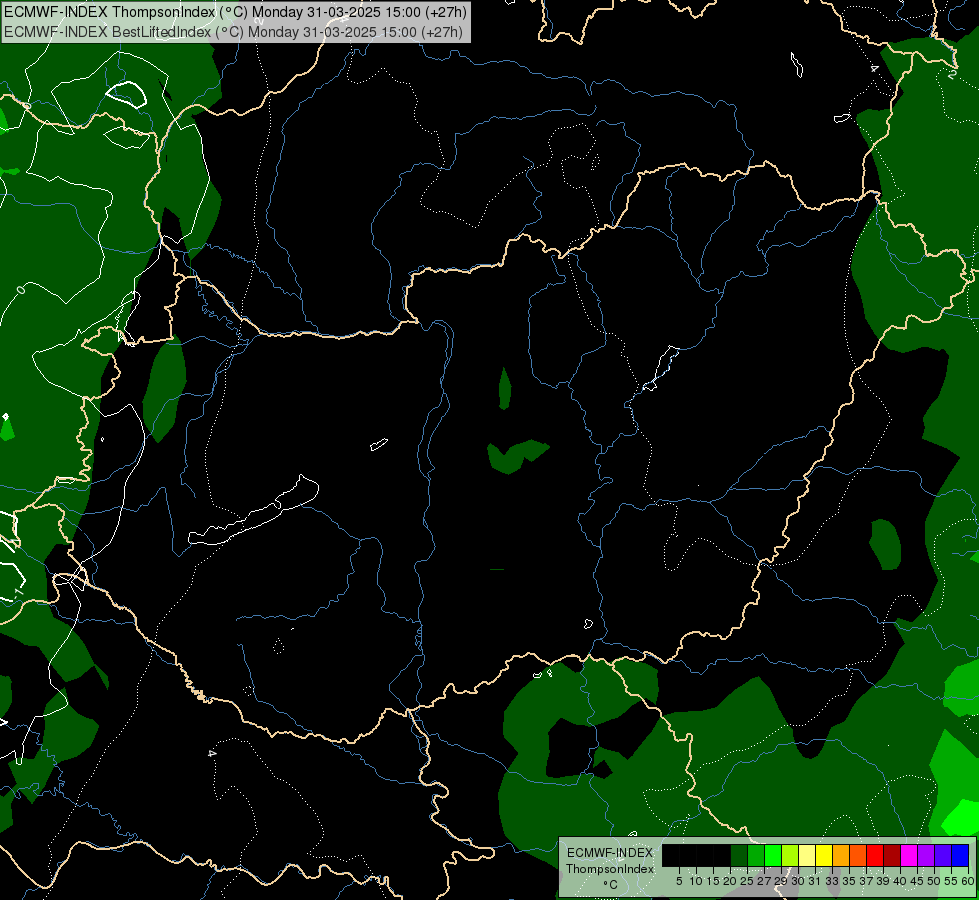Click the legend's ECMWF-INDEX label
979x900 pixels.
(x=609, y=853)
